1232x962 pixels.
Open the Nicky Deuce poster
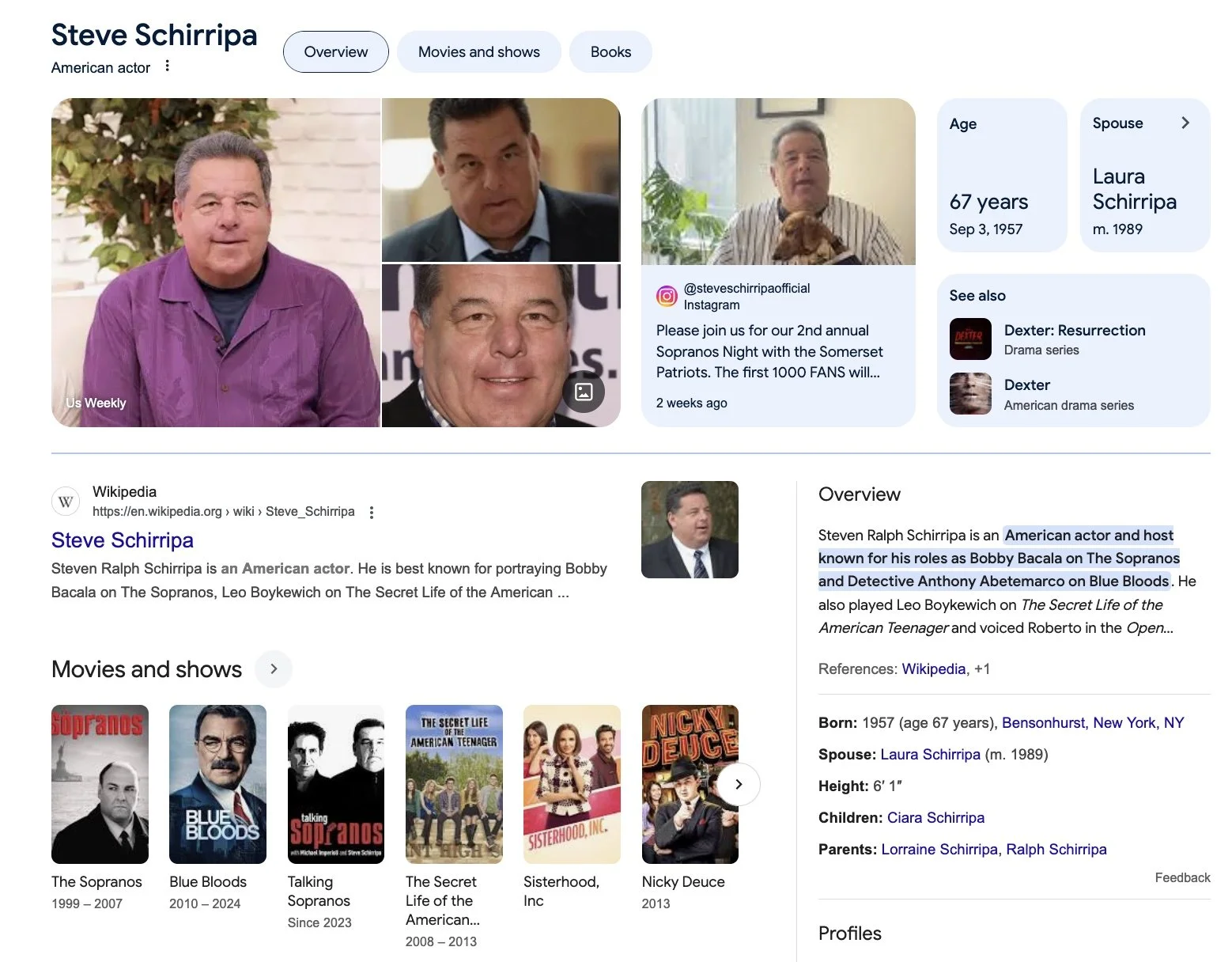click(690, 784)
